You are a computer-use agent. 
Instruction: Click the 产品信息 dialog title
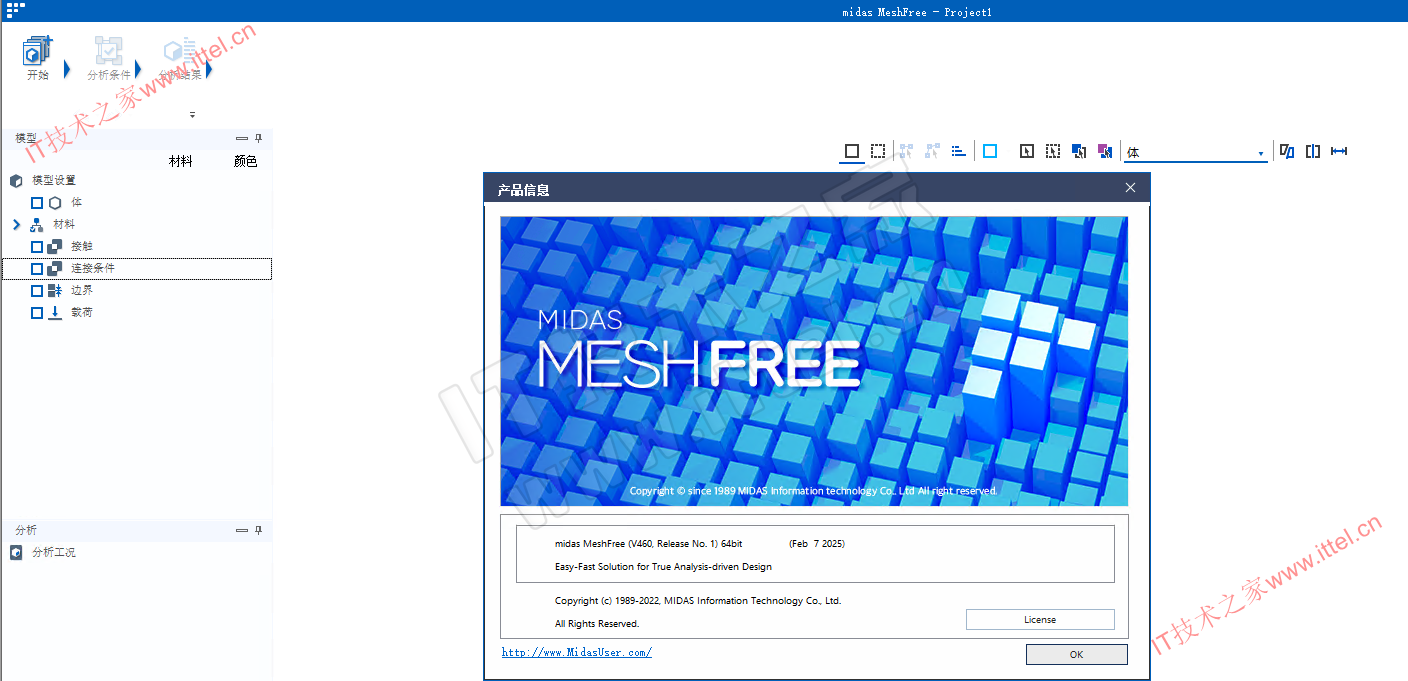(x=523, y=190)
